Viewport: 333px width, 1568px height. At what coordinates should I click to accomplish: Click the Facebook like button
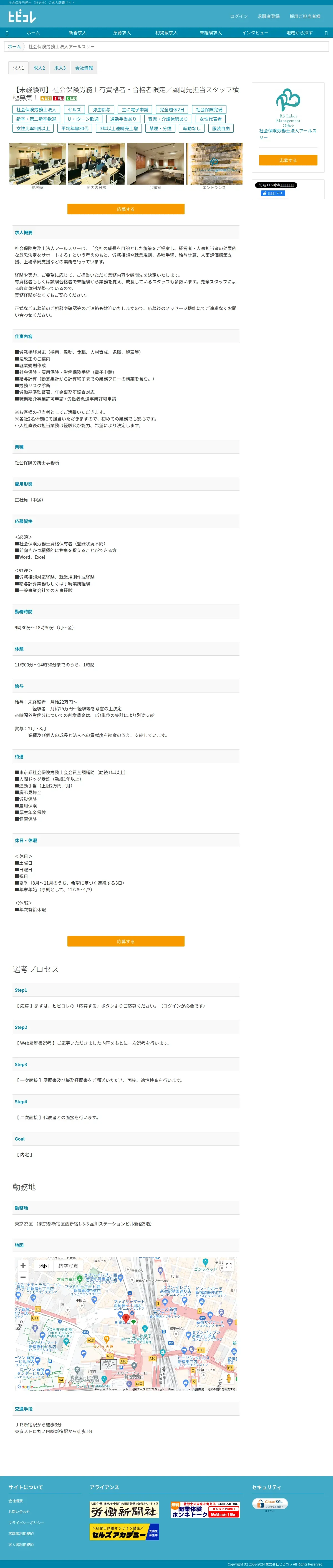point(273,193)
